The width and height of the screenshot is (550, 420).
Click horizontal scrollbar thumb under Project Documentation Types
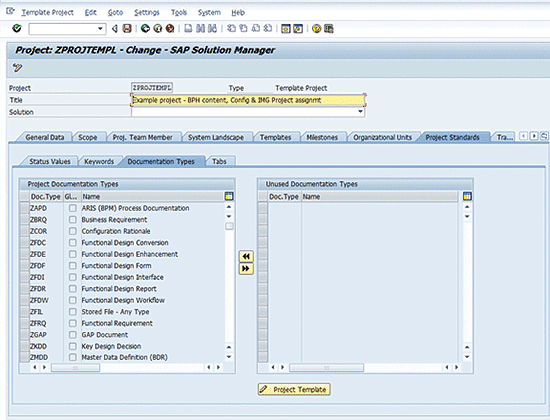point(75,368)
